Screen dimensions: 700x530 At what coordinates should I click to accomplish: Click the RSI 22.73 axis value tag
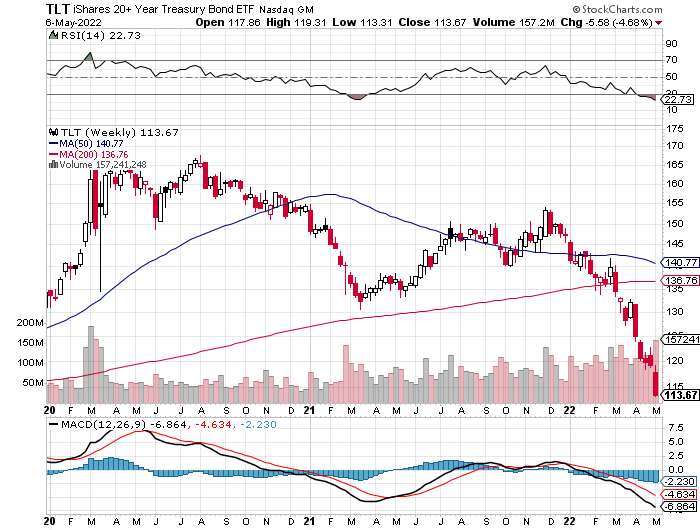[x=679, y=99]
